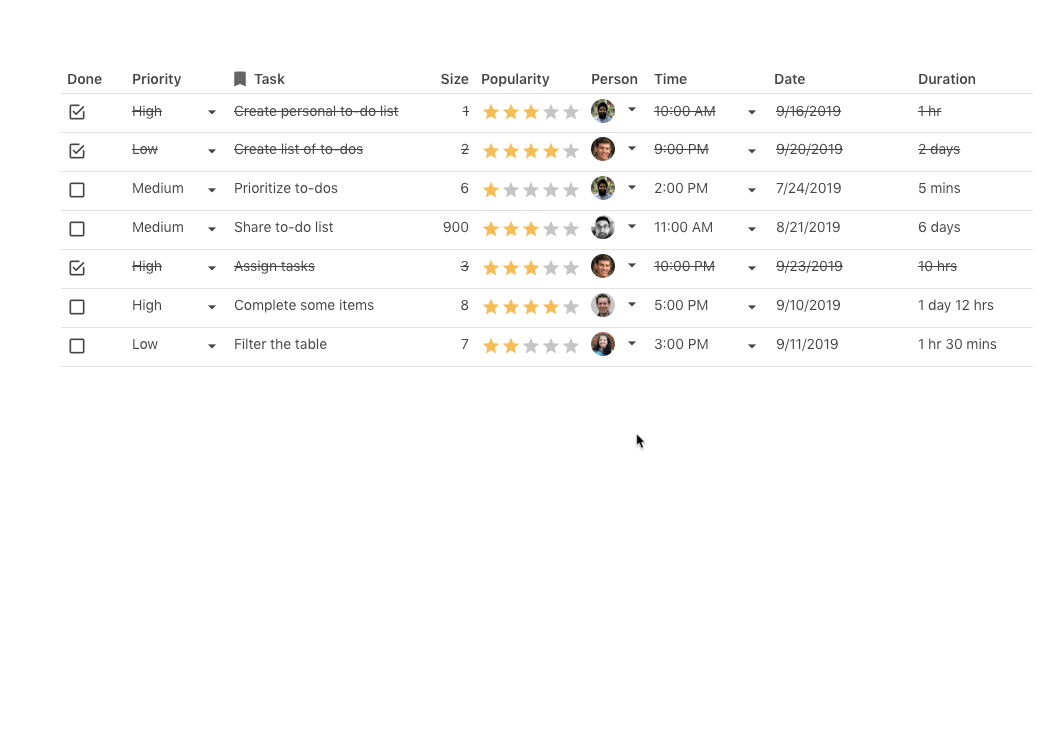
Task: Uncheck Done box for Assign tasks
Action: [77, 268]
